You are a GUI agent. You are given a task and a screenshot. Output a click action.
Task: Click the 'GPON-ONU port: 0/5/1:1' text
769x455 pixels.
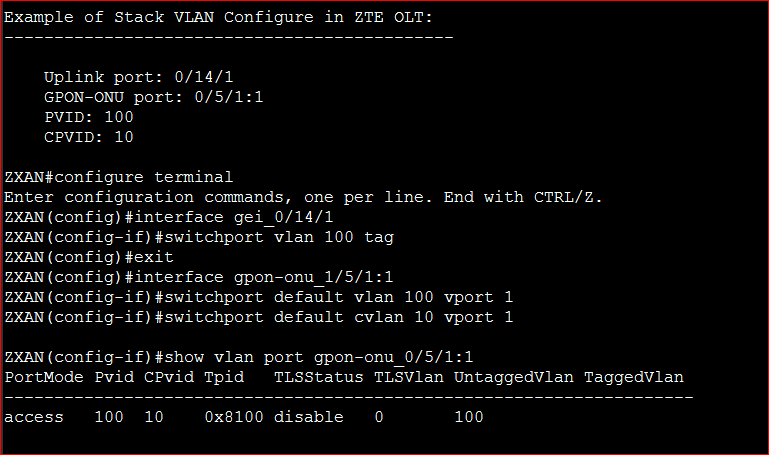[154, 97]
